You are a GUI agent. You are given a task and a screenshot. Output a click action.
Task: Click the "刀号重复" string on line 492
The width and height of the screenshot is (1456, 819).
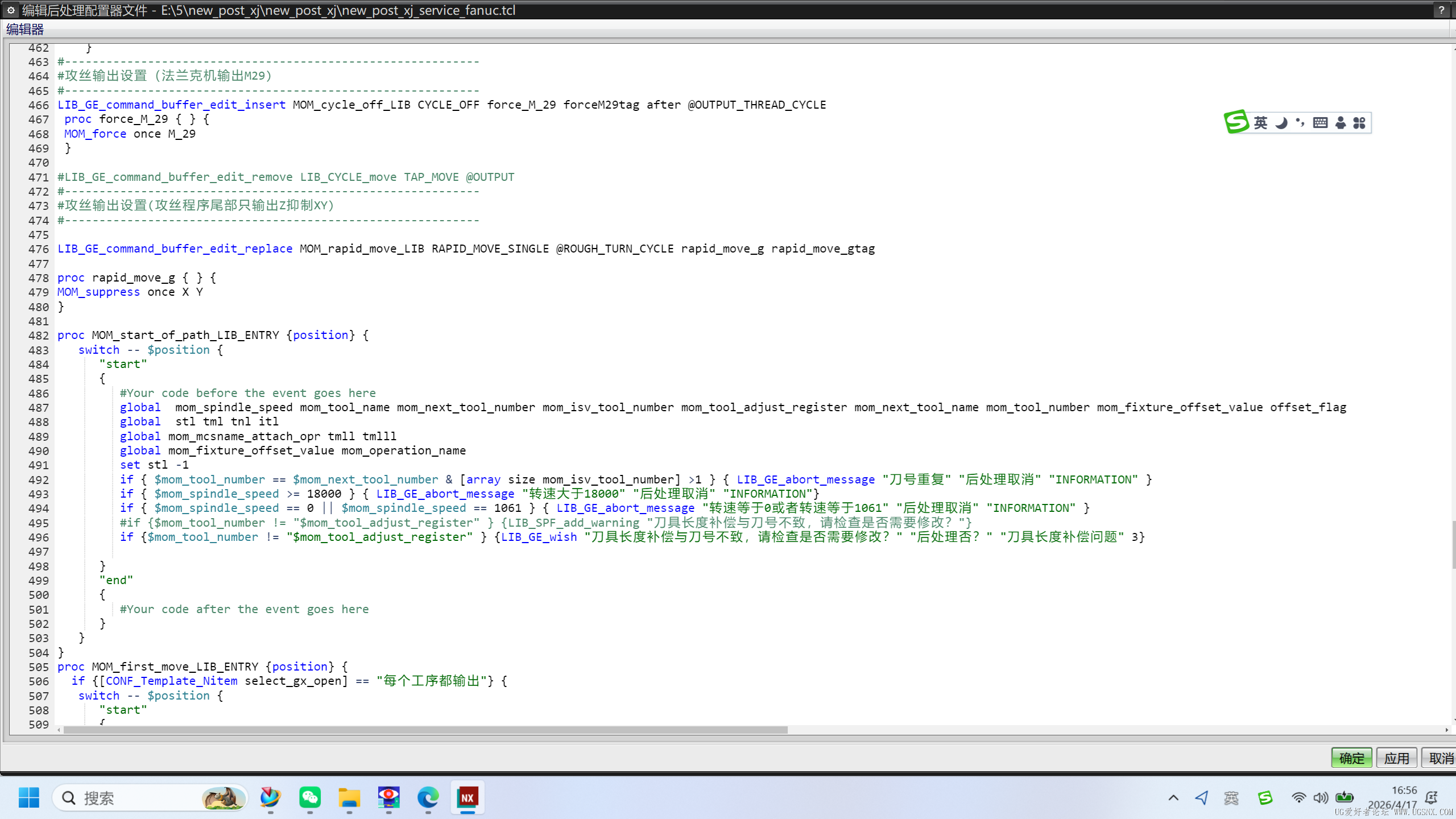917,479
